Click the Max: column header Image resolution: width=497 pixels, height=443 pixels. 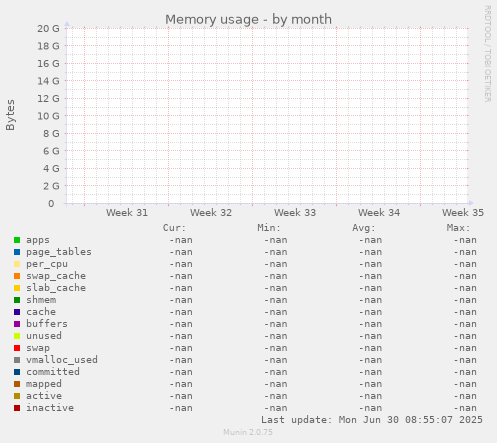[458, 228]
